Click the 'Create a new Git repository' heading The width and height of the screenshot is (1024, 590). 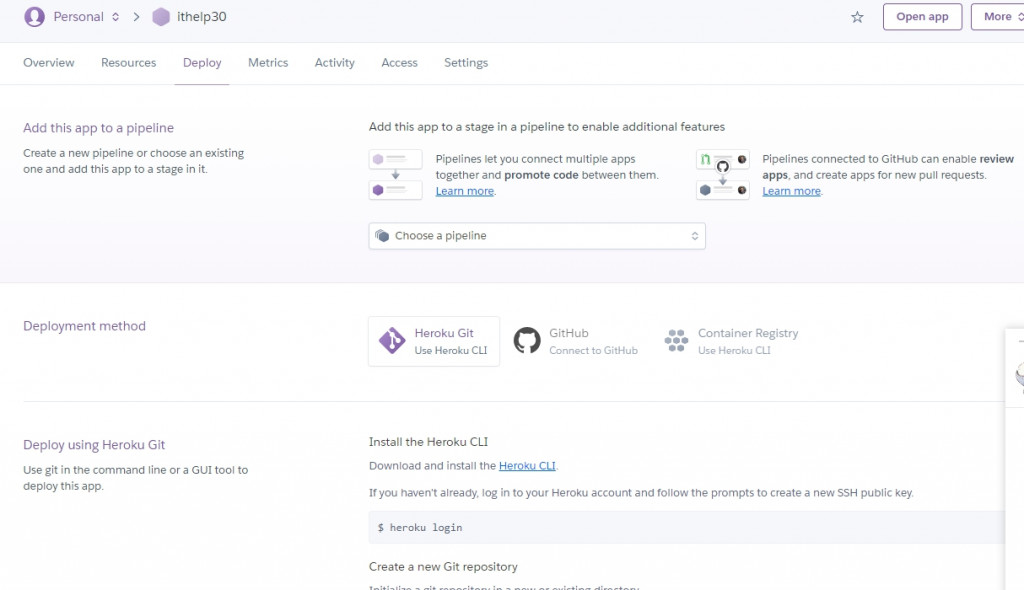point(443,567)
